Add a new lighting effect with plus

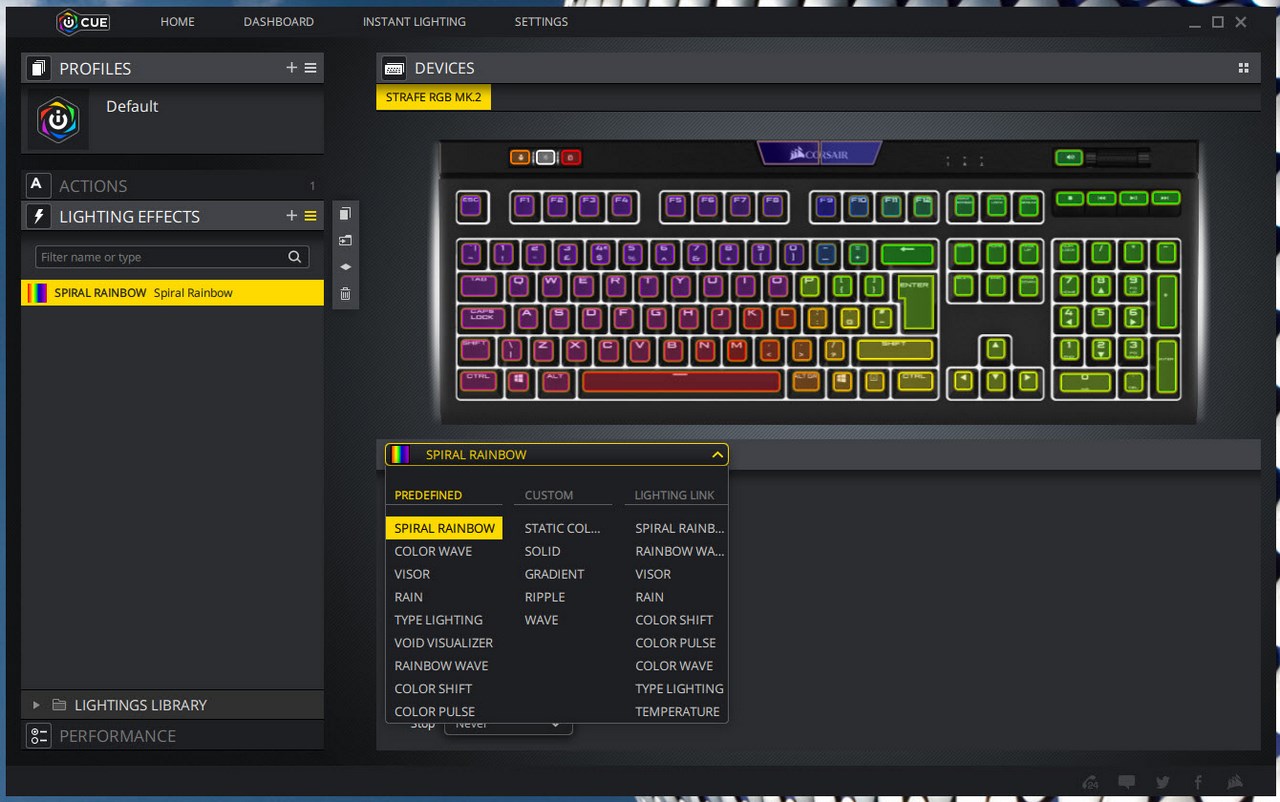pyautogui.click(x=291, y=216)
